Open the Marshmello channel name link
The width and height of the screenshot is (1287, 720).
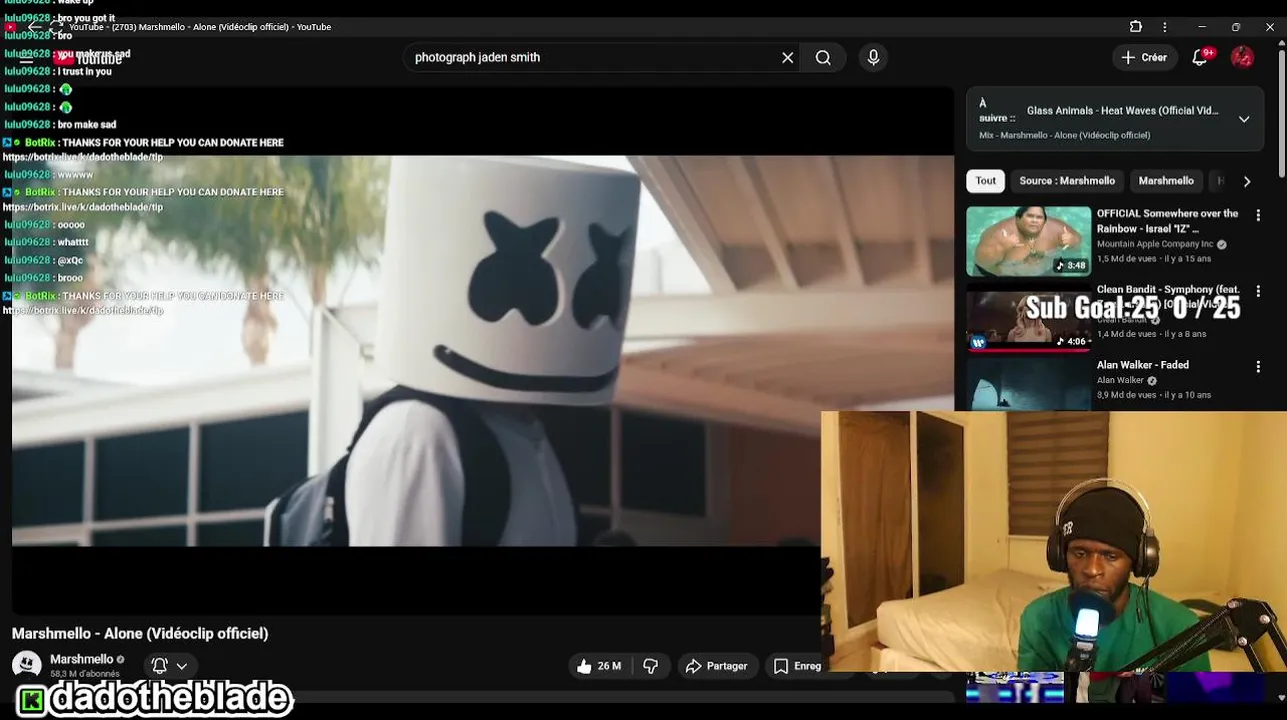[82, 659]
